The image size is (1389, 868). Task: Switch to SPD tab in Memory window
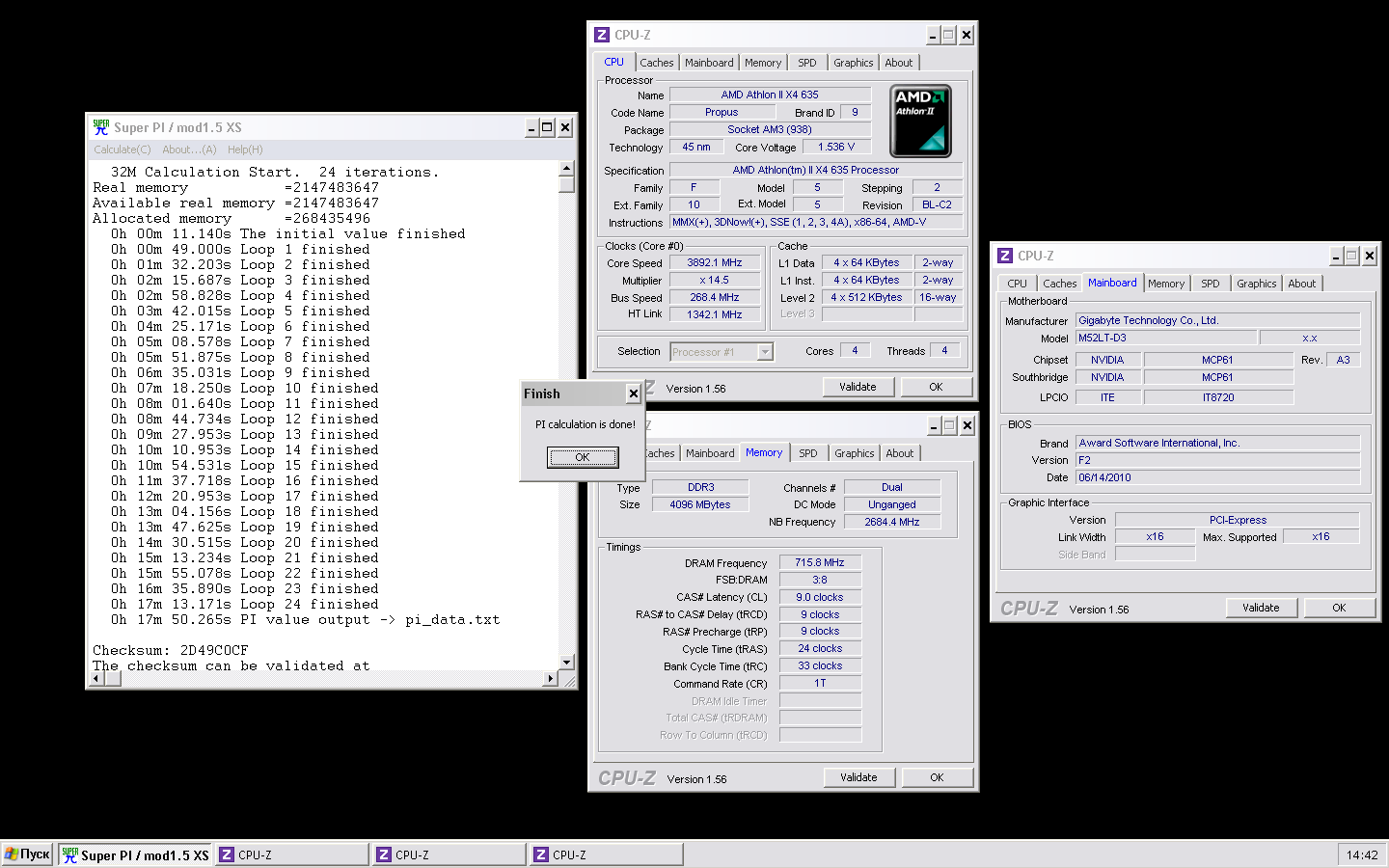coord(808,453)
